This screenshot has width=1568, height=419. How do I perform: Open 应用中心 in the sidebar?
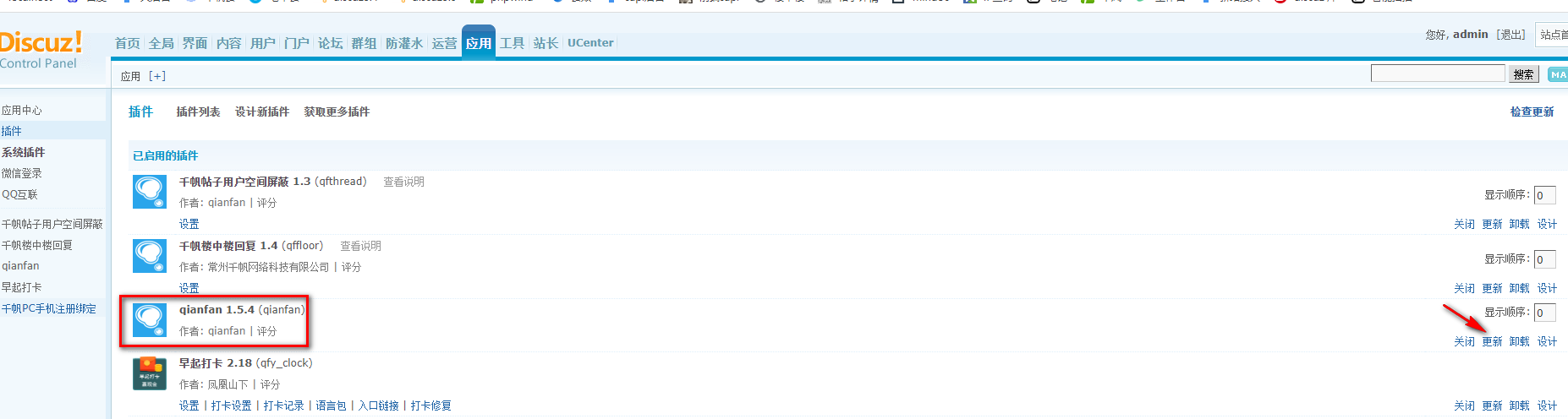pos(22,111)
